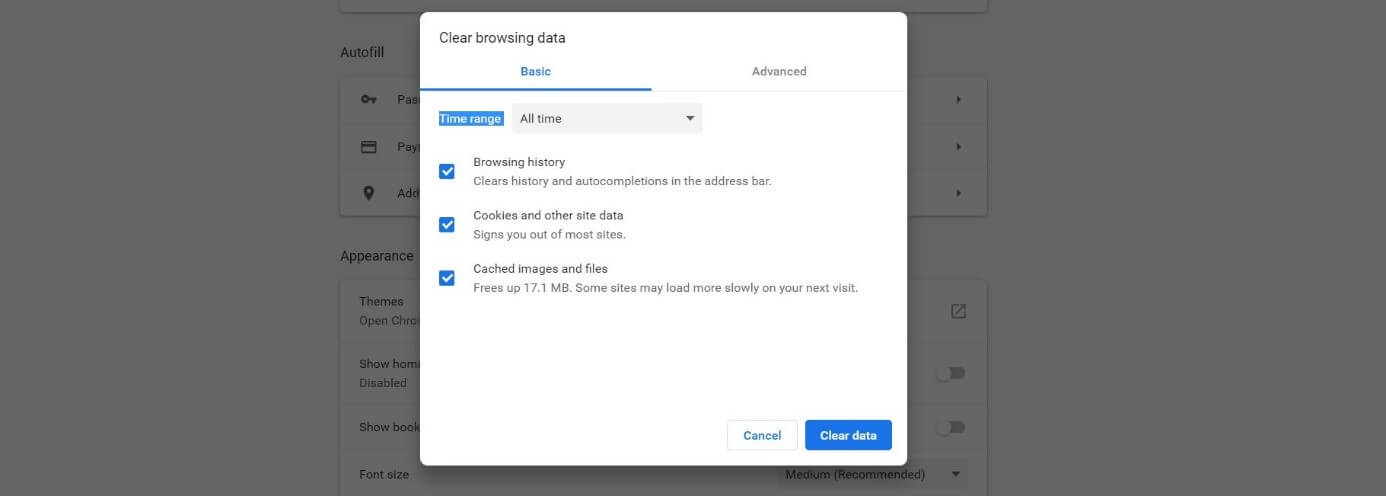Viewport: 1386px width, 496px height.
Task: Click the Appearance section heading
Action: click(377, 256)
